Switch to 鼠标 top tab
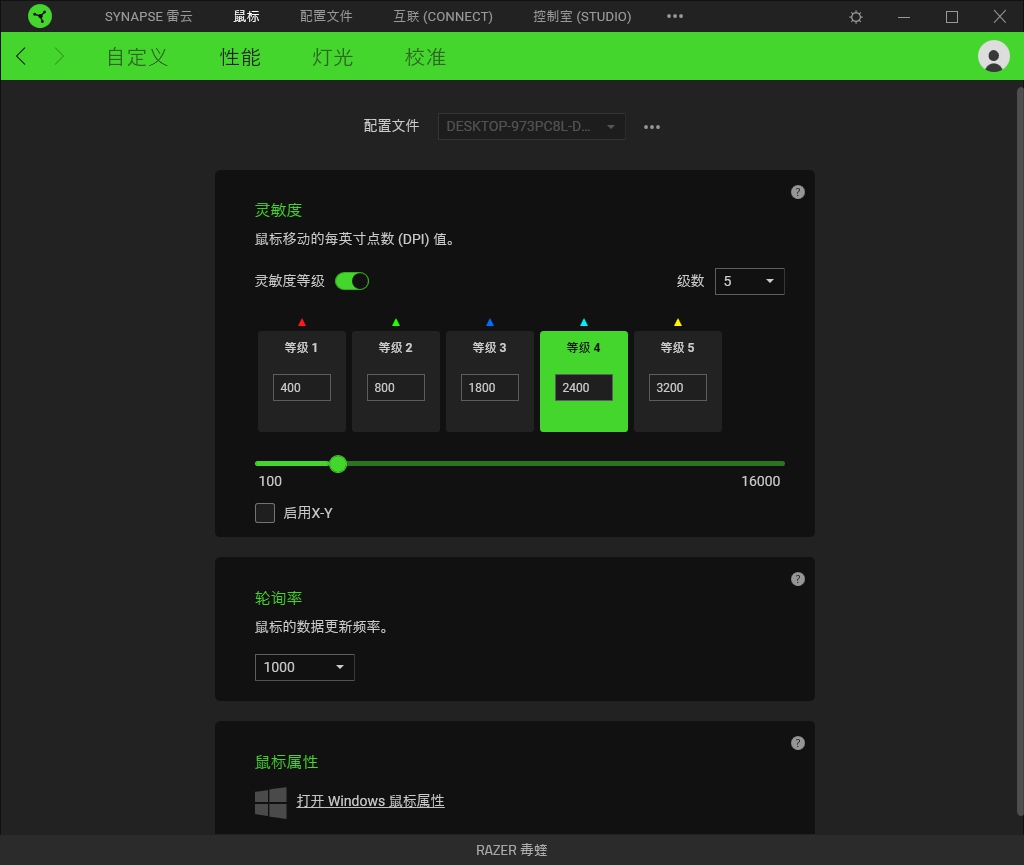 (246, 16)
